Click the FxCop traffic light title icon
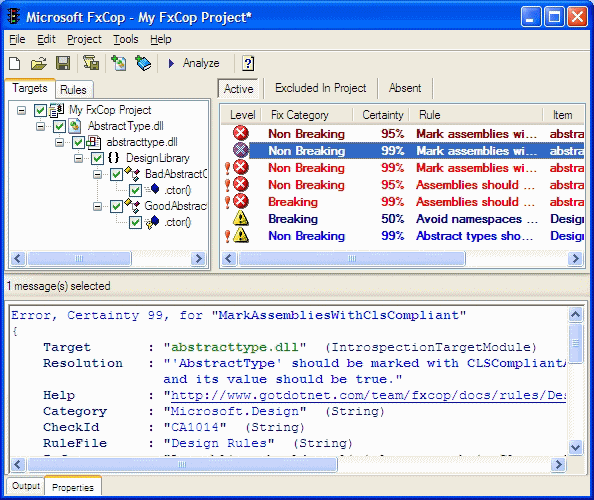This screenshot has height=500, width=594. point(14,17)
